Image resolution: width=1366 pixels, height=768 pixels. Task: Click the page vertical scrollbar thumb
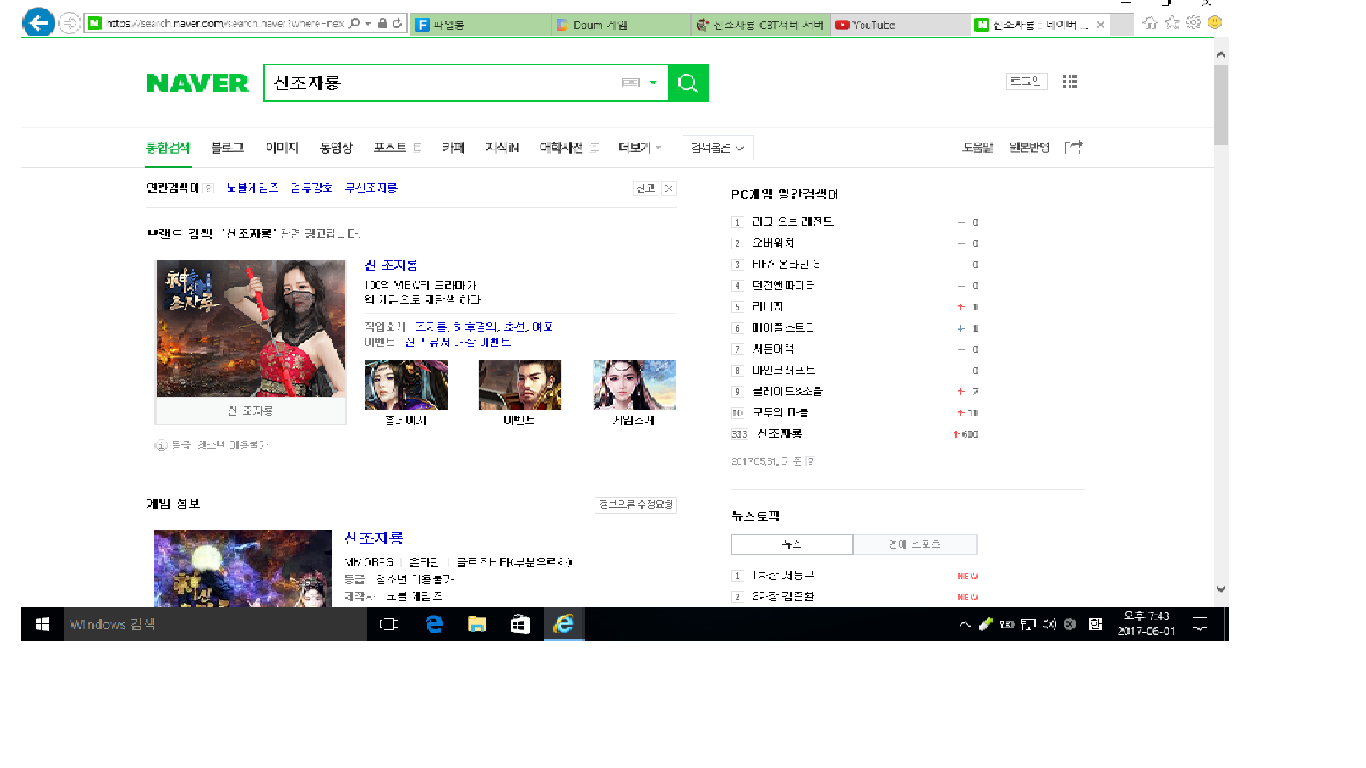pos(1221,107)
